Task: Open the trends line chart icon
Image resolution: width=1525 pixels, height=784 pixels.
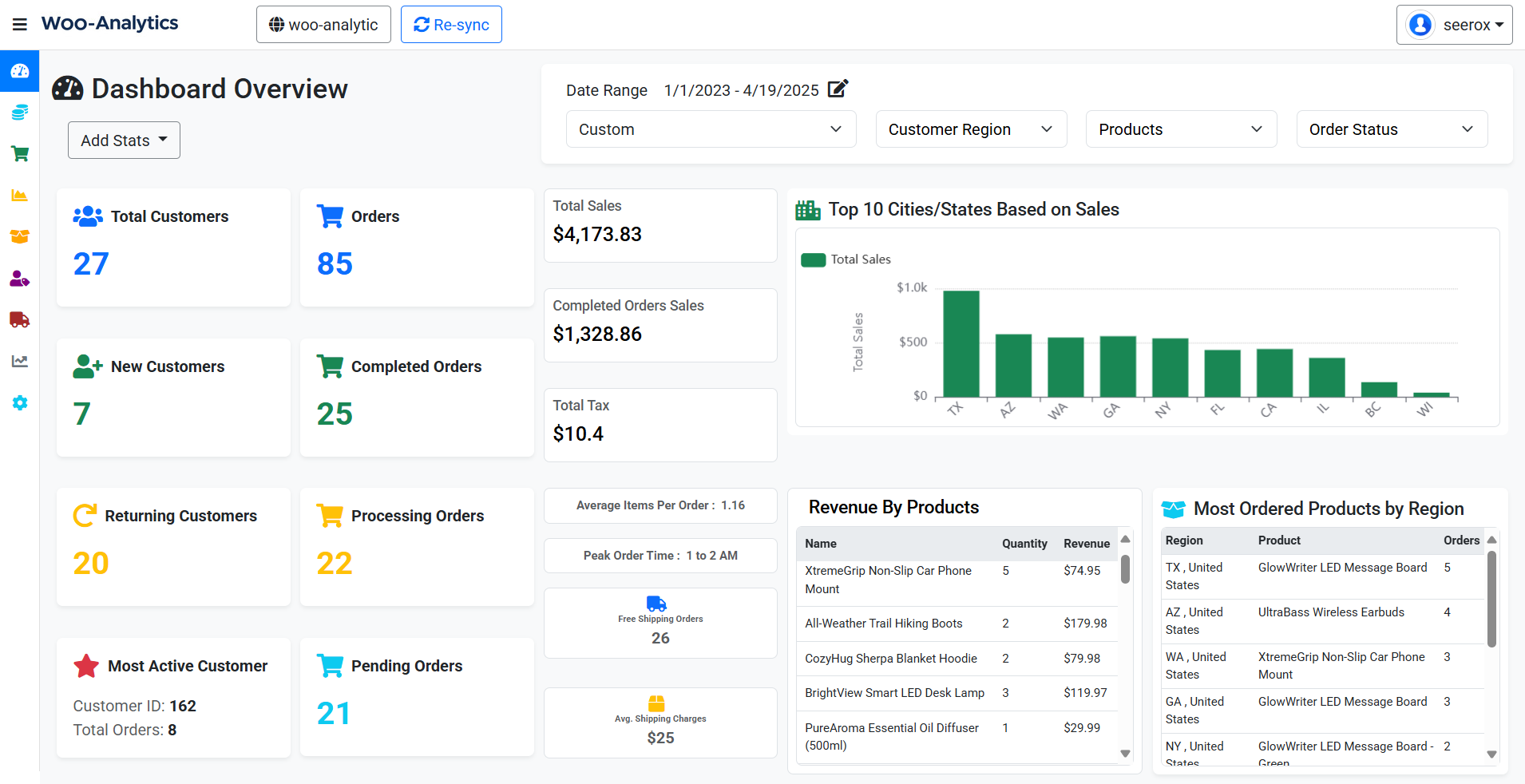Action: [x=19, y=362]
